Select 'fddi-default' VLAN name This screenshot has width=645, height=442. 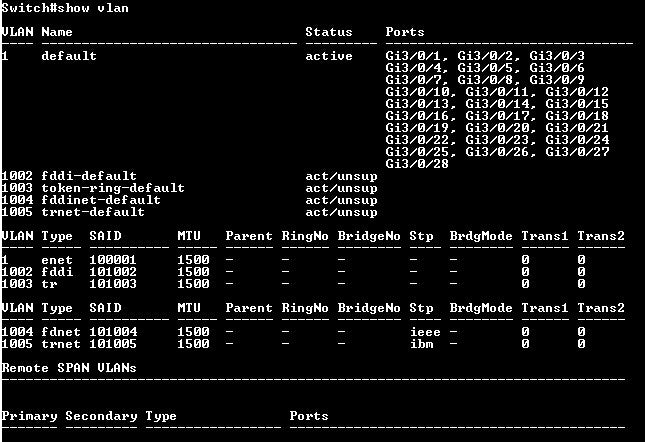88,176
